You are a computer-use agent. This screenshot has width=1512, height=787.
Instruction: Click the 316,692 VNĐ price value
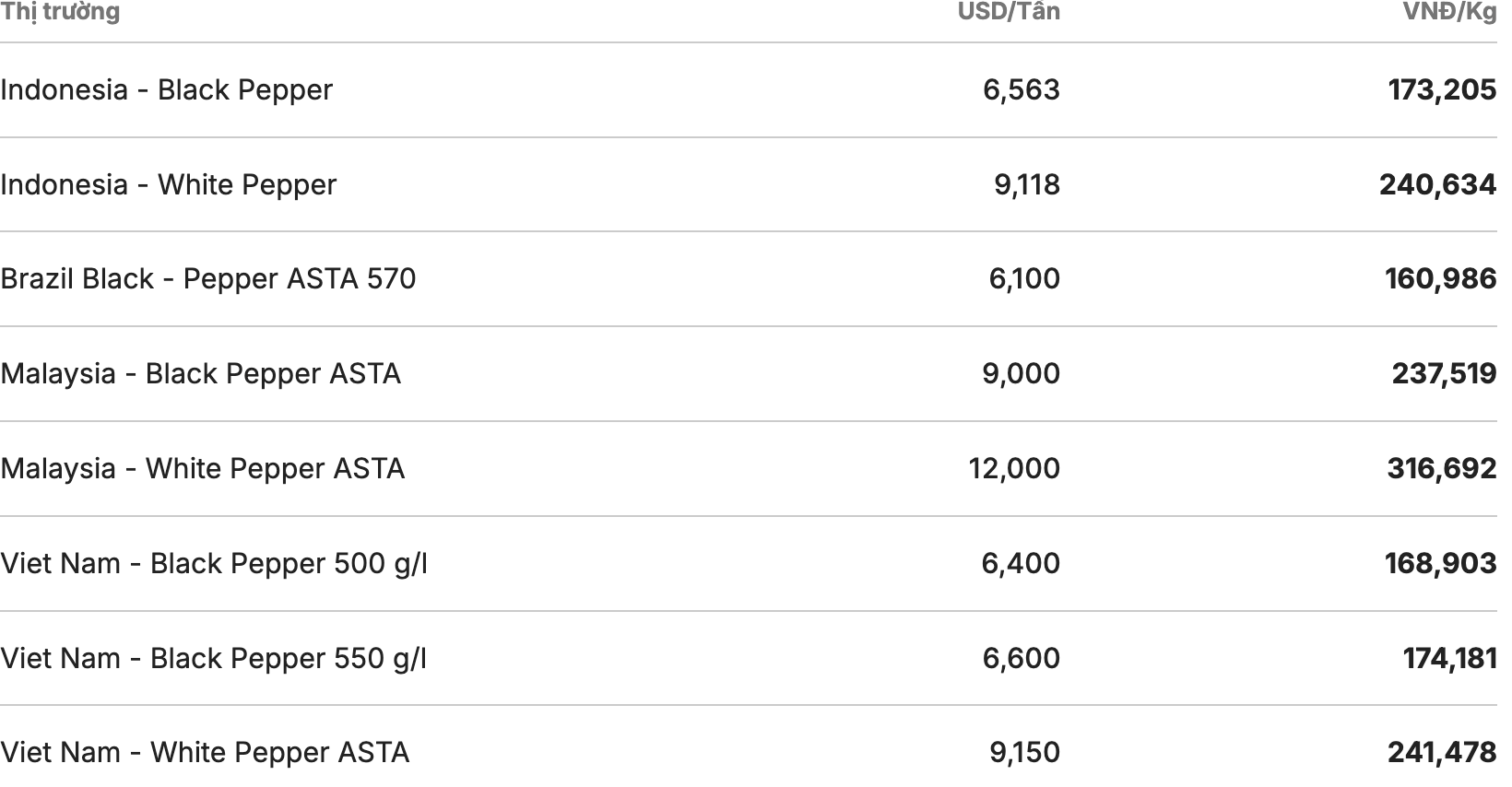click(x=1442, y=469)
